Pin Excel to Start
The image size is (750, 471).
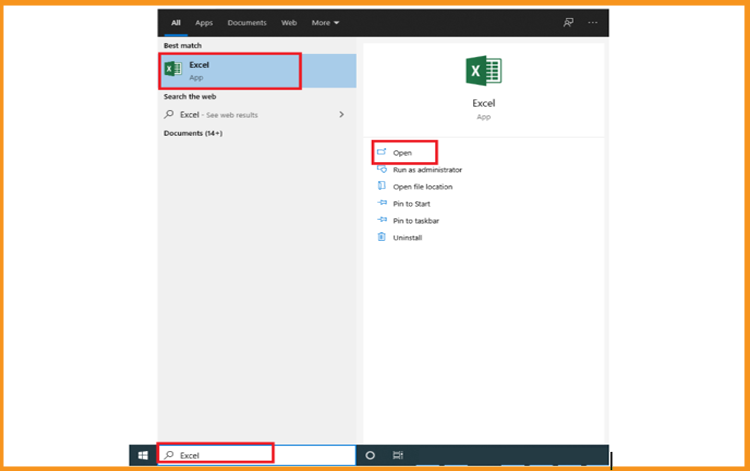point(411,204)
